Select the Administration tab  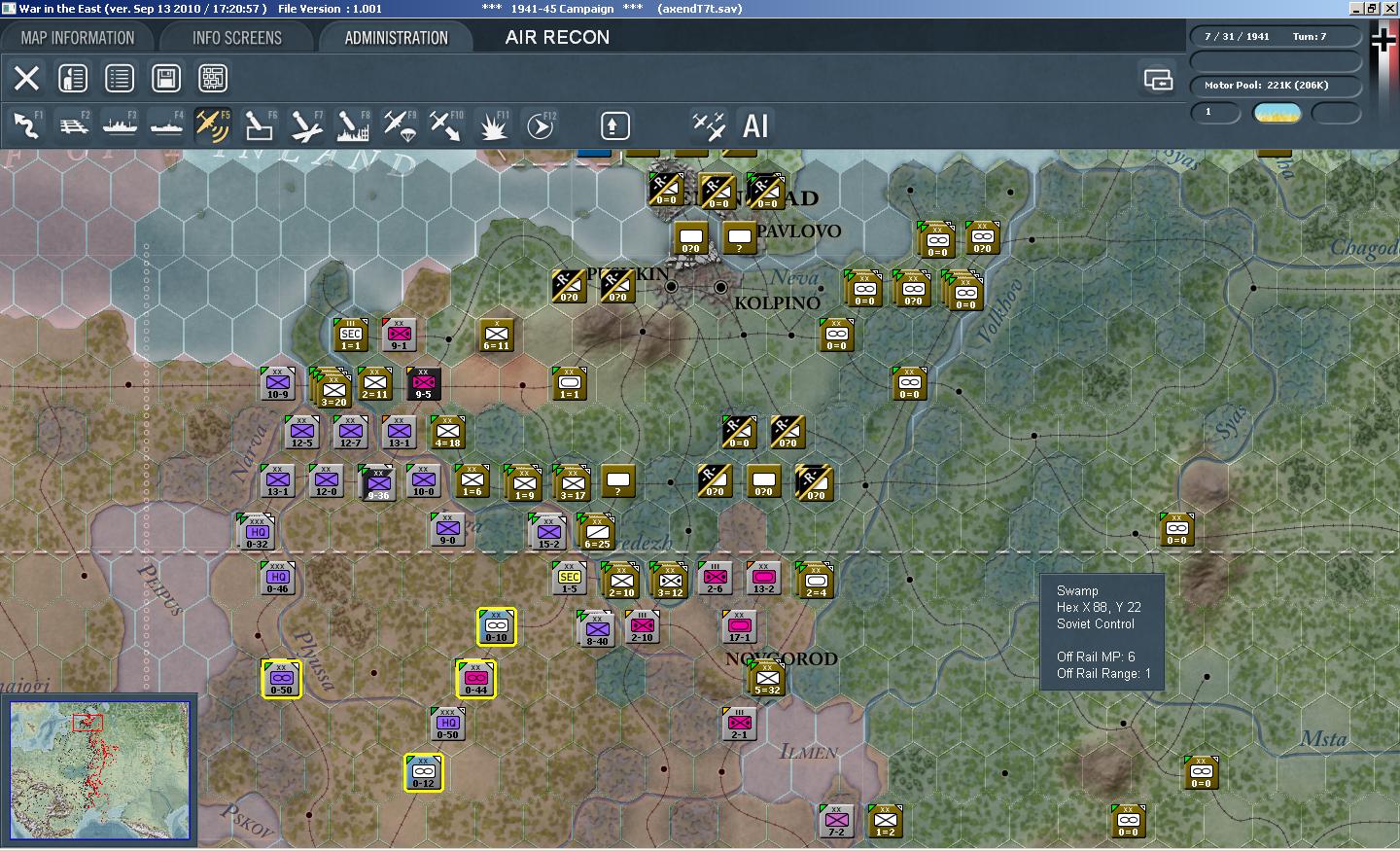coord(396,38)
